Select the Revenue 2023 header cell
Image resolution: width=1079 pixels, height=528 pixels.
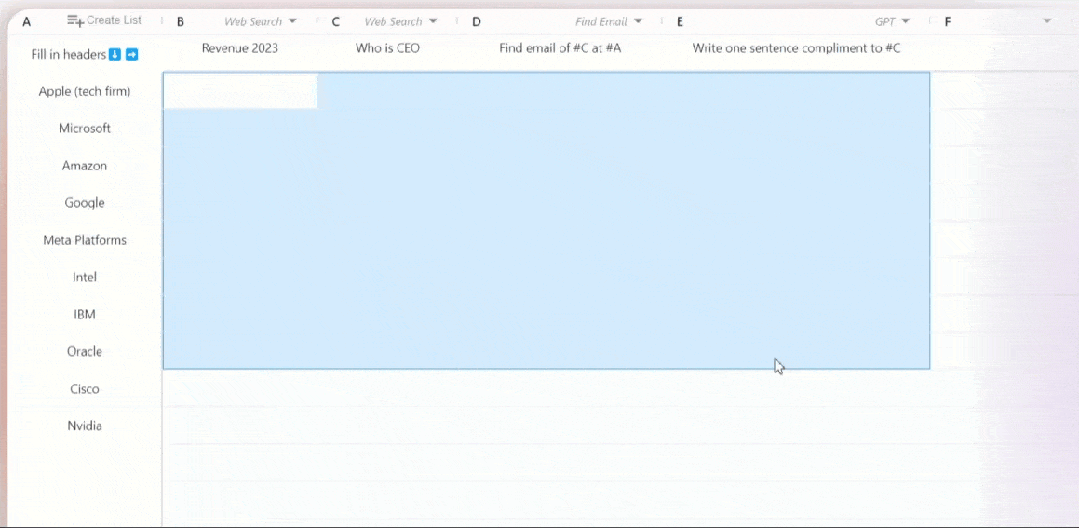click(240, 48)
